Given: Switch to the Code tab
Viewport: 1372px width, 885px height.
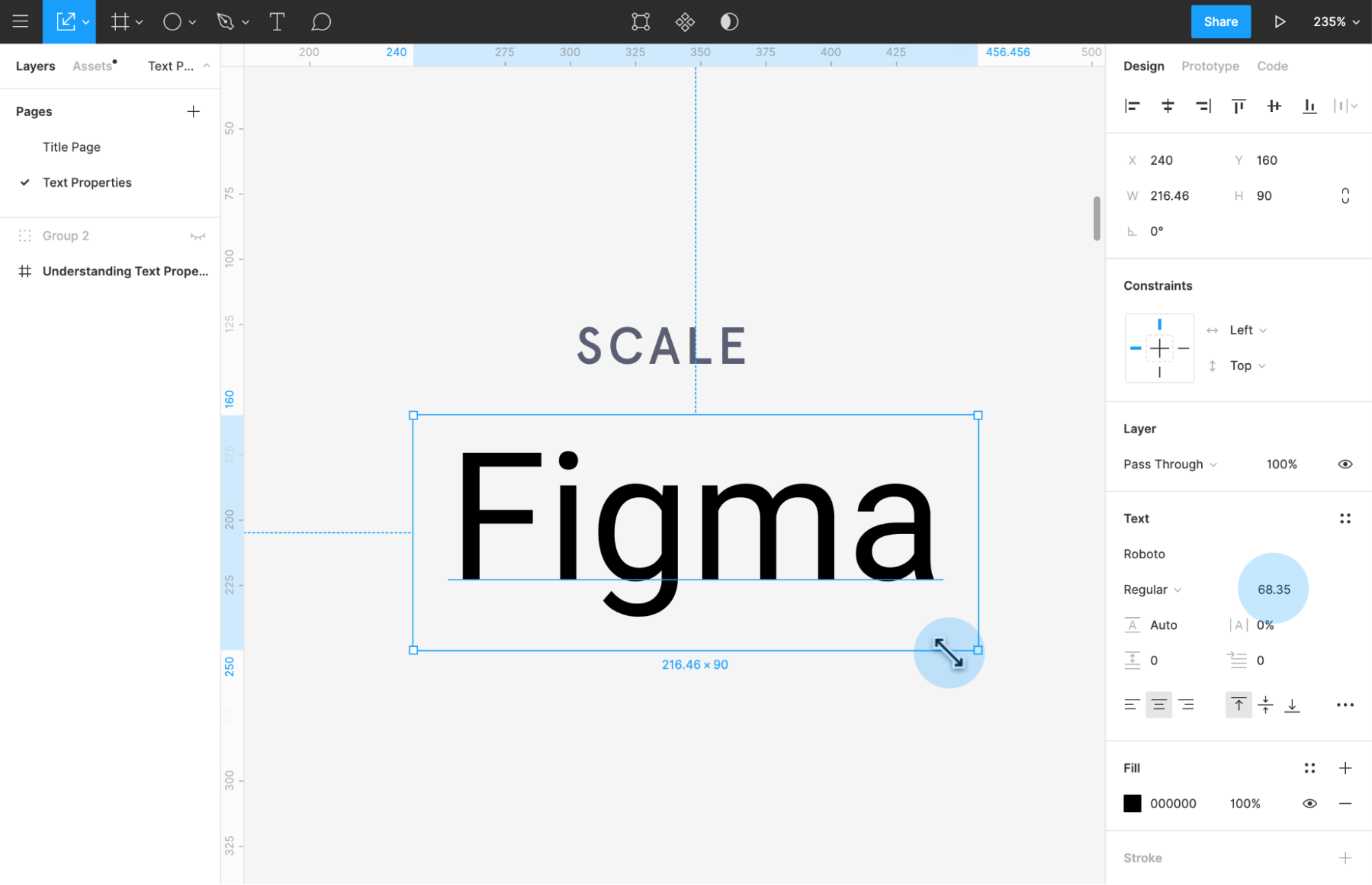Looking at the screenshot, I should (1272, 66).
